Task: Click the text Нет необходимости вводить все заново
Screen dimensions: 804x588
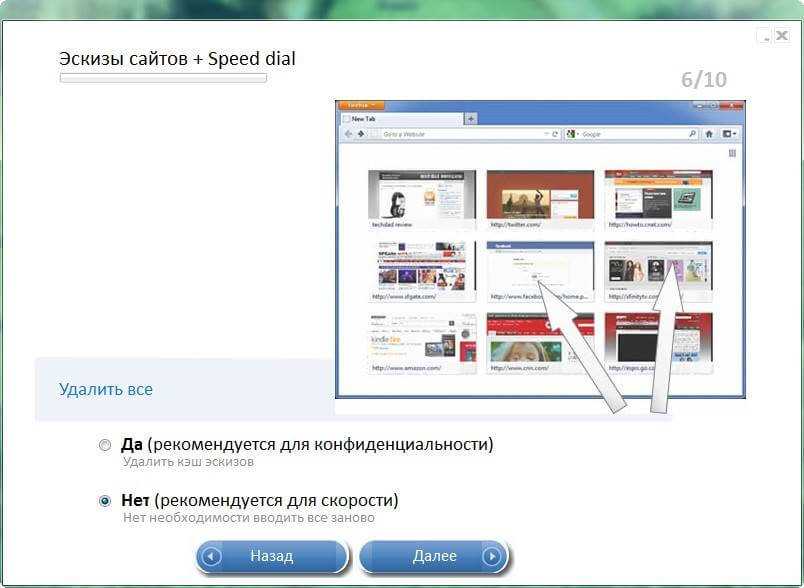Action: coord(249,518)
